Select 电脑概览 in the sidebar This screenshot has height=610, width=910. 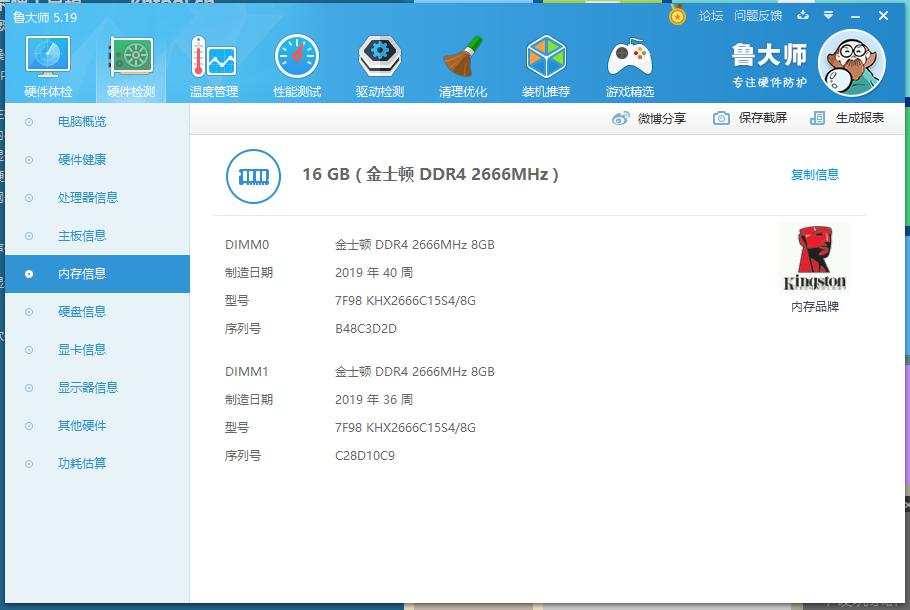82,122
